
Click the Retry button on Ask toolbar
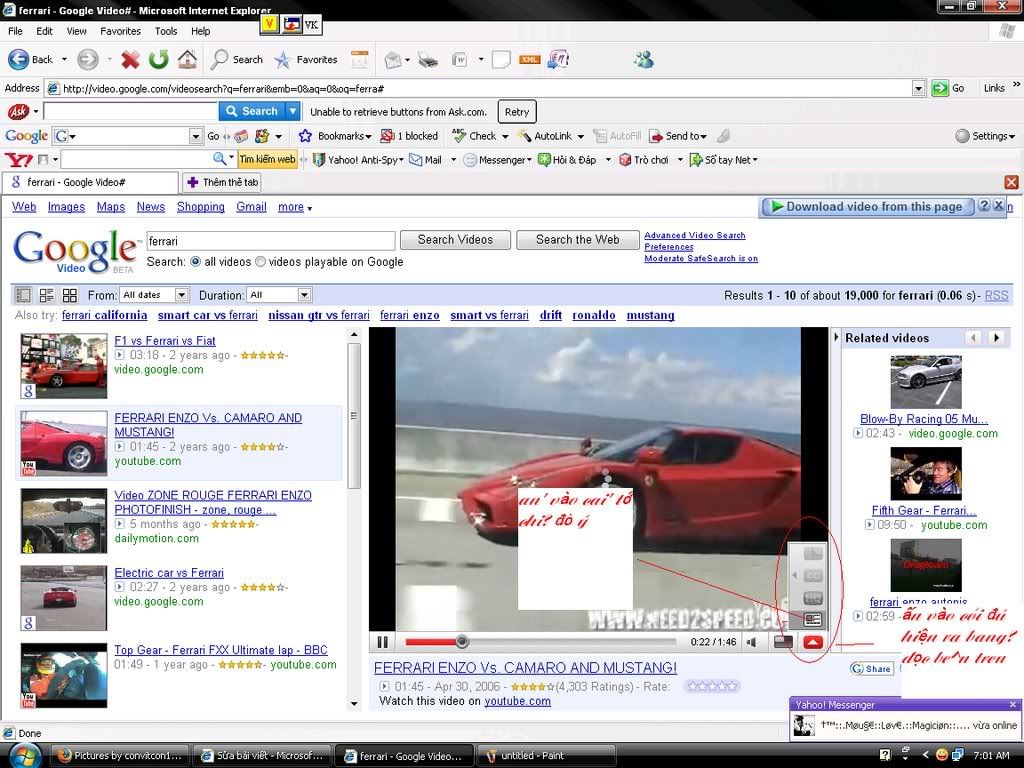[x=517, y=112]
